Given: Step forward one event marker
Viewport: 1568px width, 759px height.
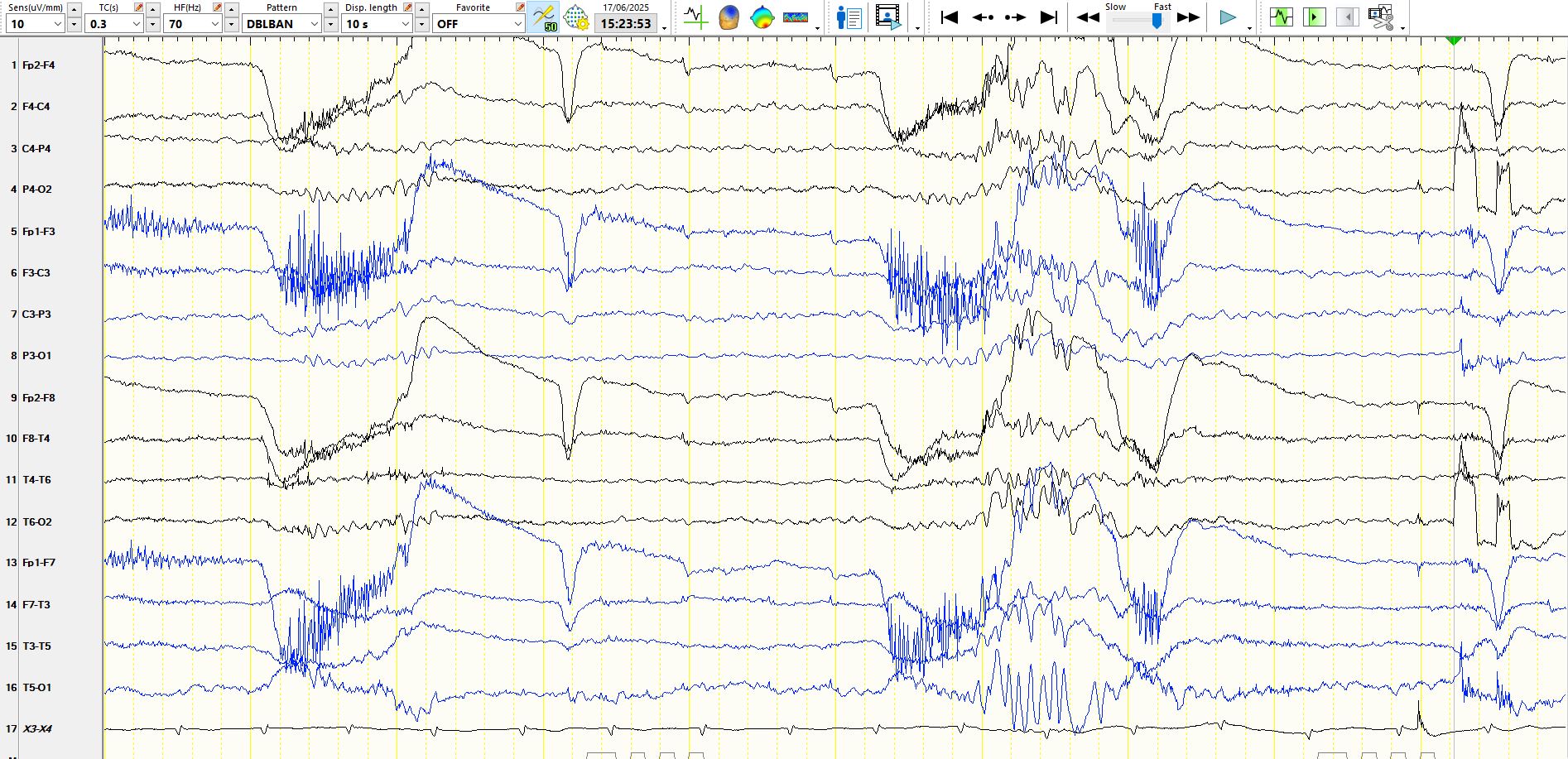Looking at the screenshot, I should click(1015, 17).
